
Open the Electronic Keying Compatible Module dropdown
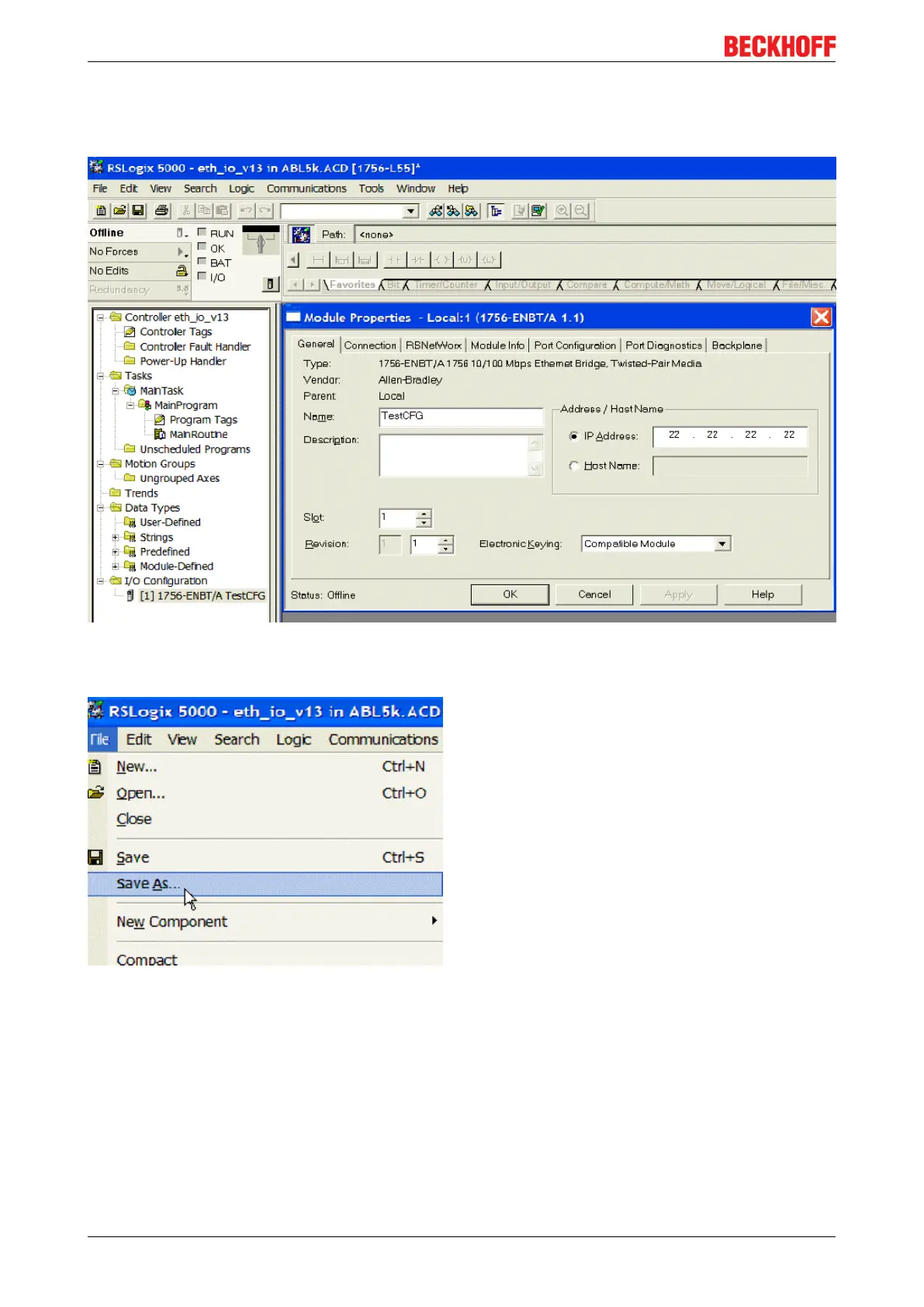[722, 544]
